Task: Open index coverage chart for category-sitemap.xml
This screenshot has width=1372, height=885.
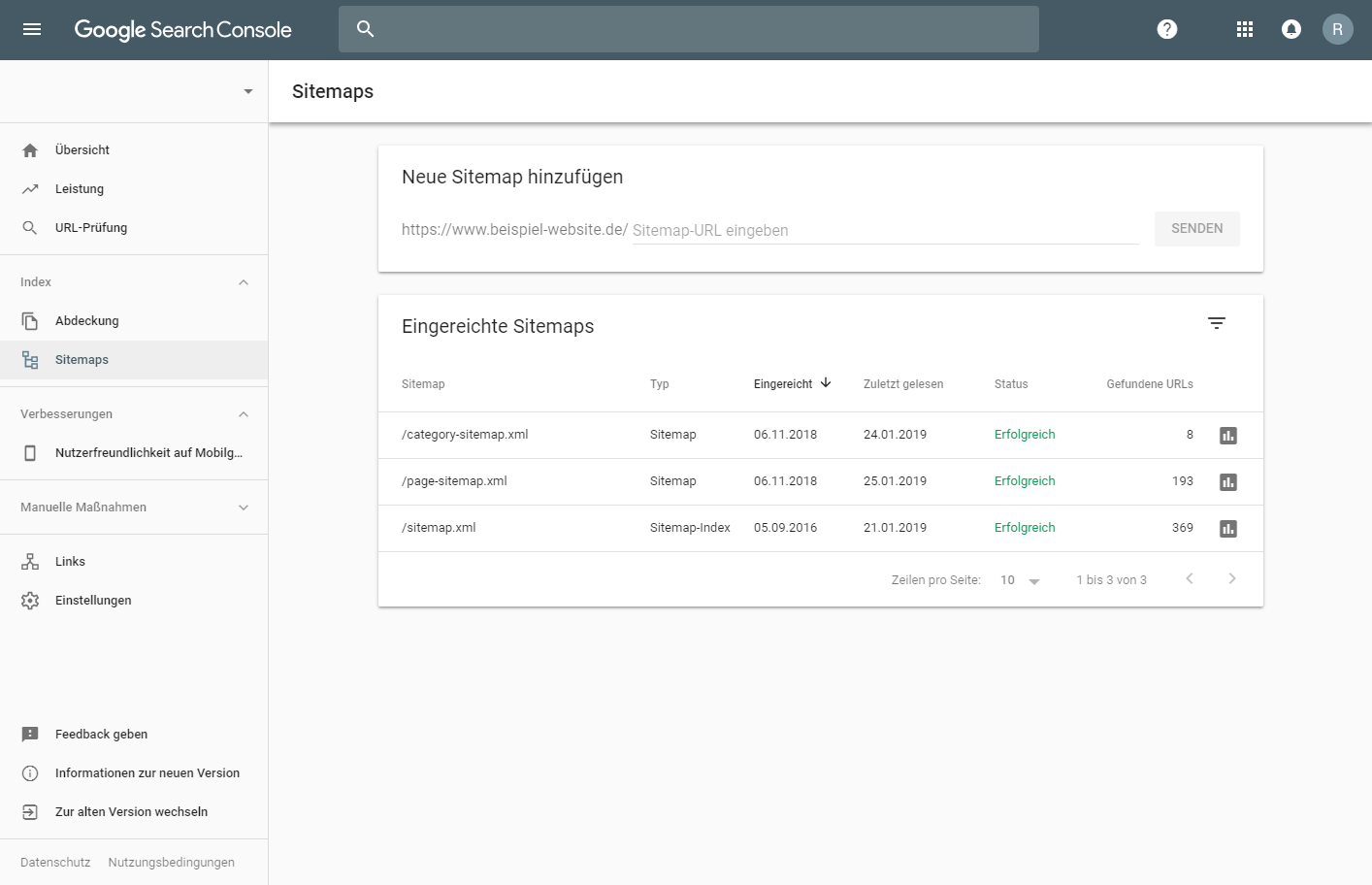Action: pyautogui.click(x=1228, y=436)
